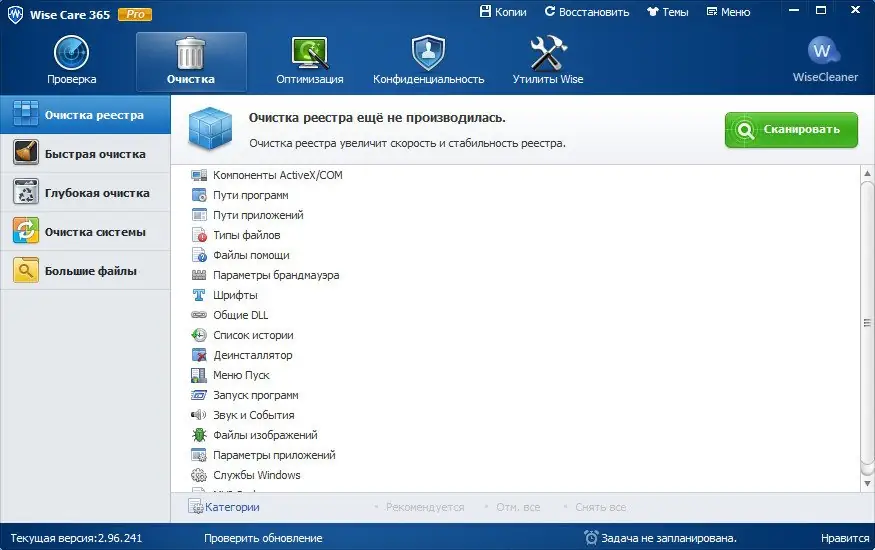The width and height of the screenshot is (875, 550).
Task: Click the Шрифты letter T icon
Action: coord(199,295)
